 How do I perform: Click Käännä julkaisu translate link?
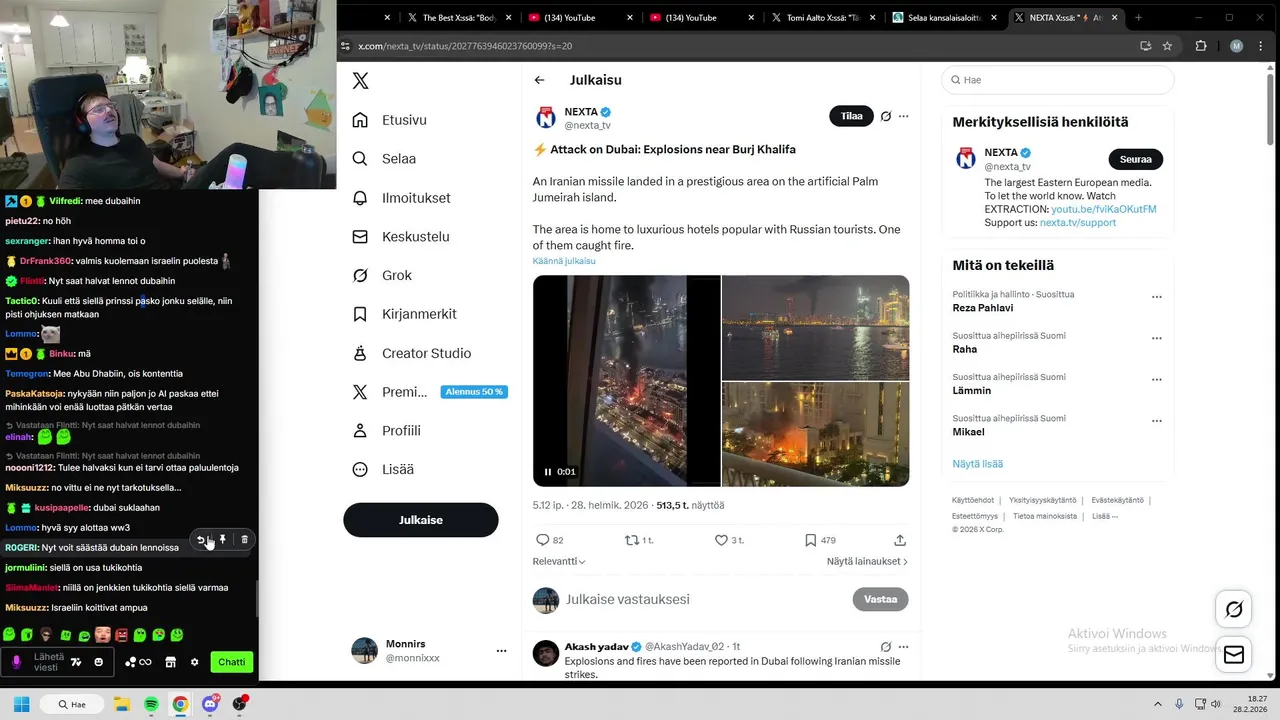point(564,261)
